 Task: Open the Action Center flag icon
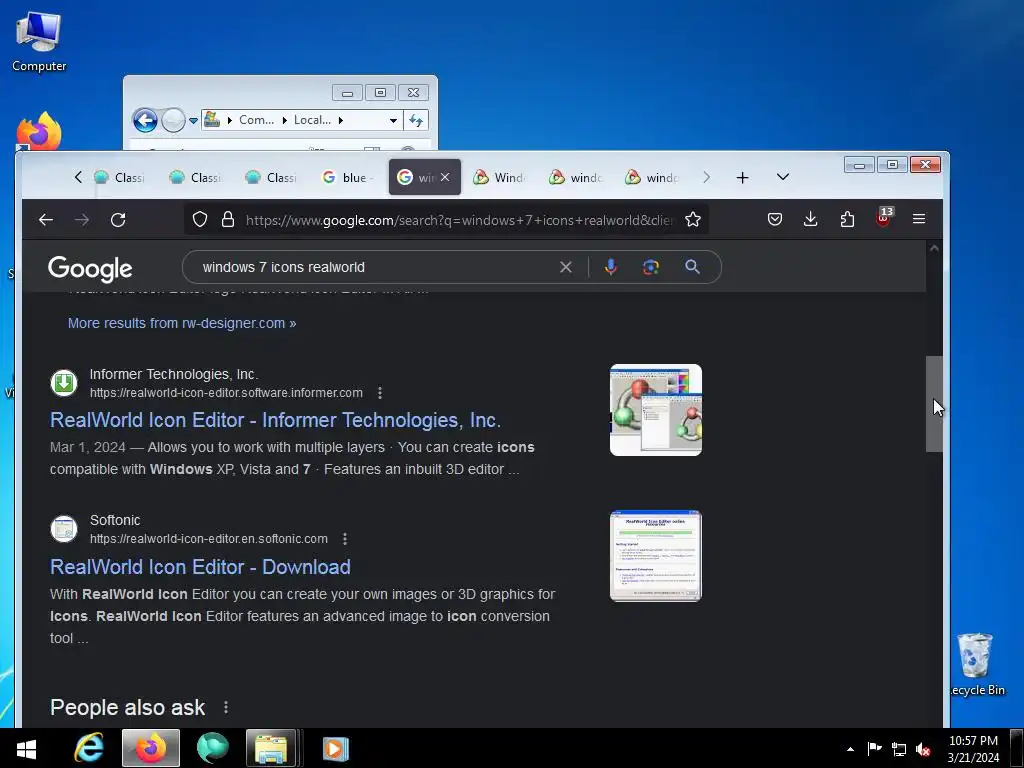click(874, 749)
